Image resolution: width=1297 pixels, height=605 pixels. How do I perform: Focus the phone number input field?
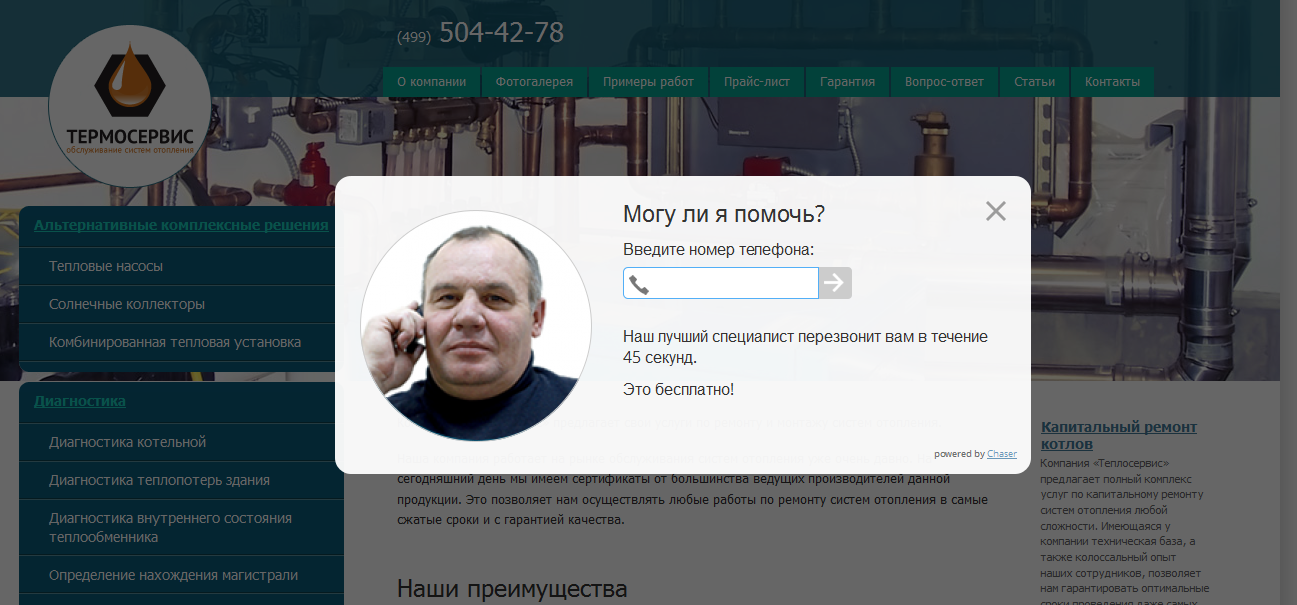pos(721,283)
